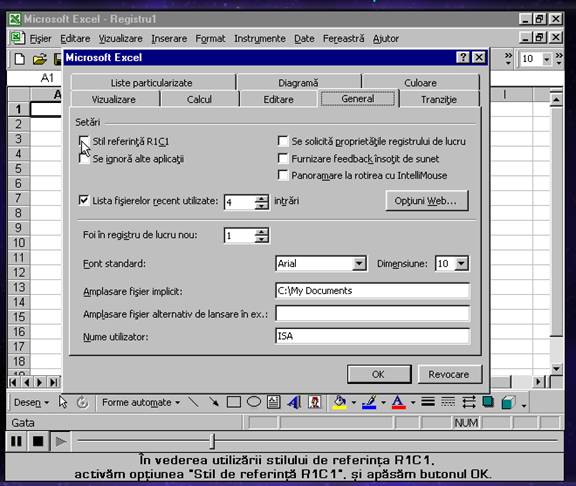Click the Line Color brush icon
The height and width of the screenshot is (486, 576).
tap(369, 402)
